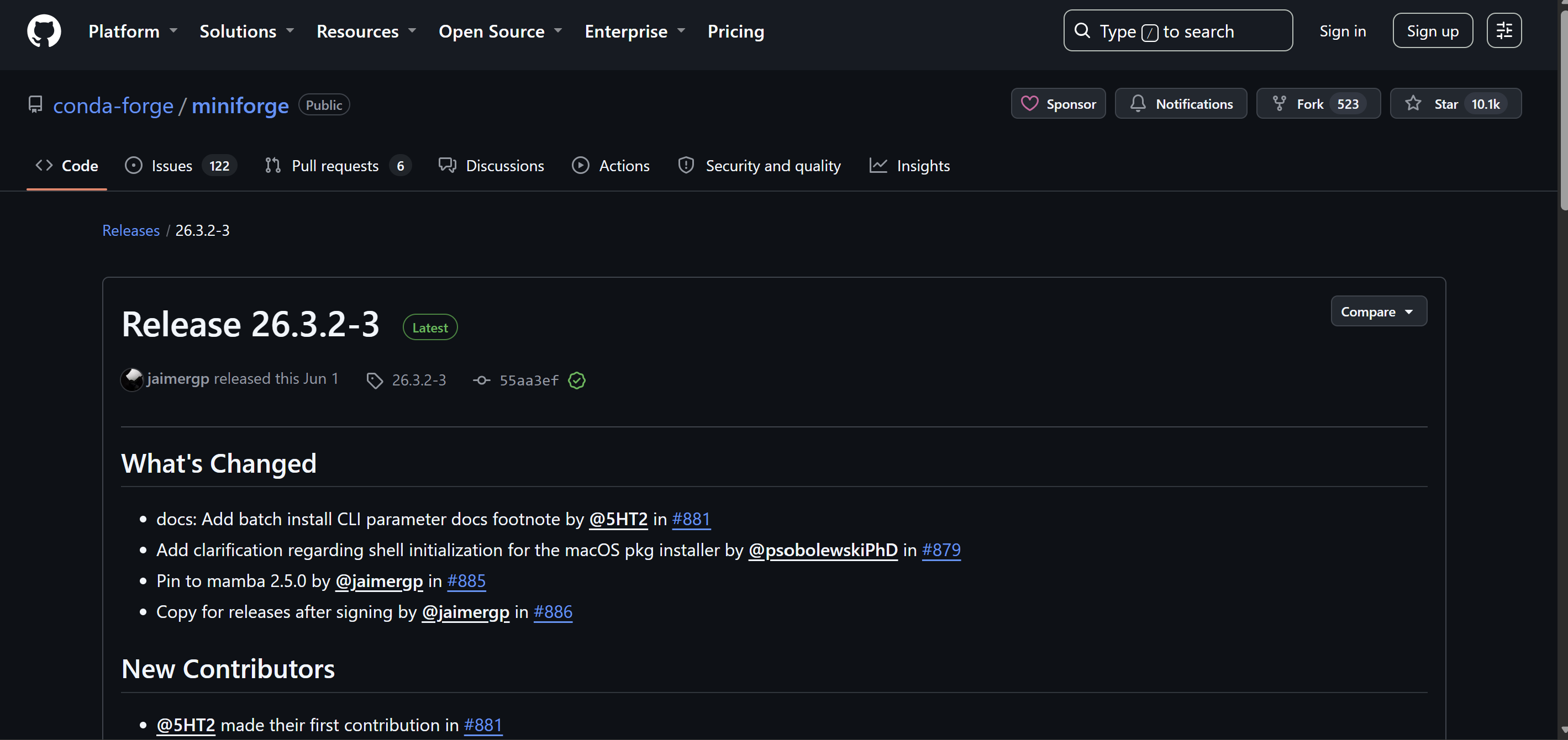Open the global navigation settings icon button

click(x=1503, y=30)
